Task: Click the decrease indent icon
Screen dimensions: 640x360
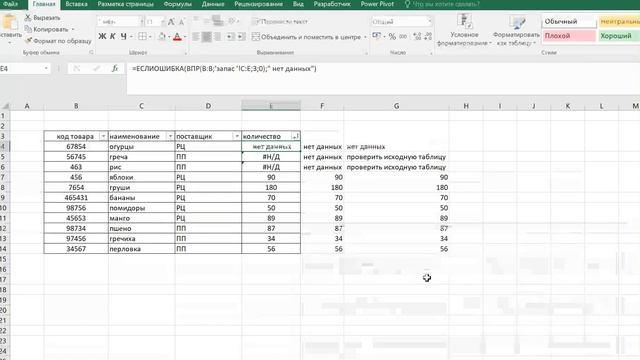Action: point(230,37)
